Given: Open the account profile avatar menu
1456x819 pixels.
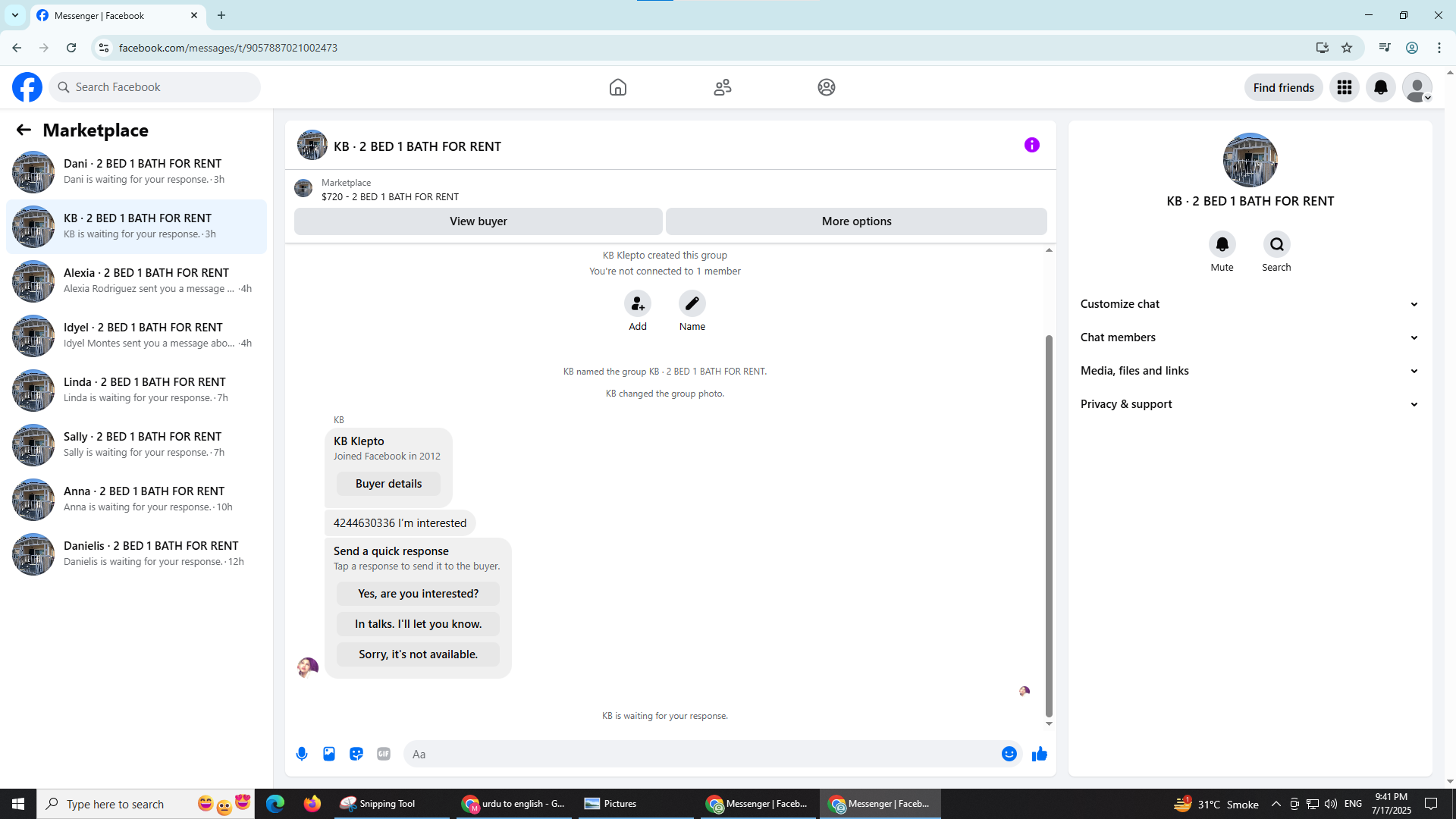Looking at the screenshot, I should (1417, 87).
